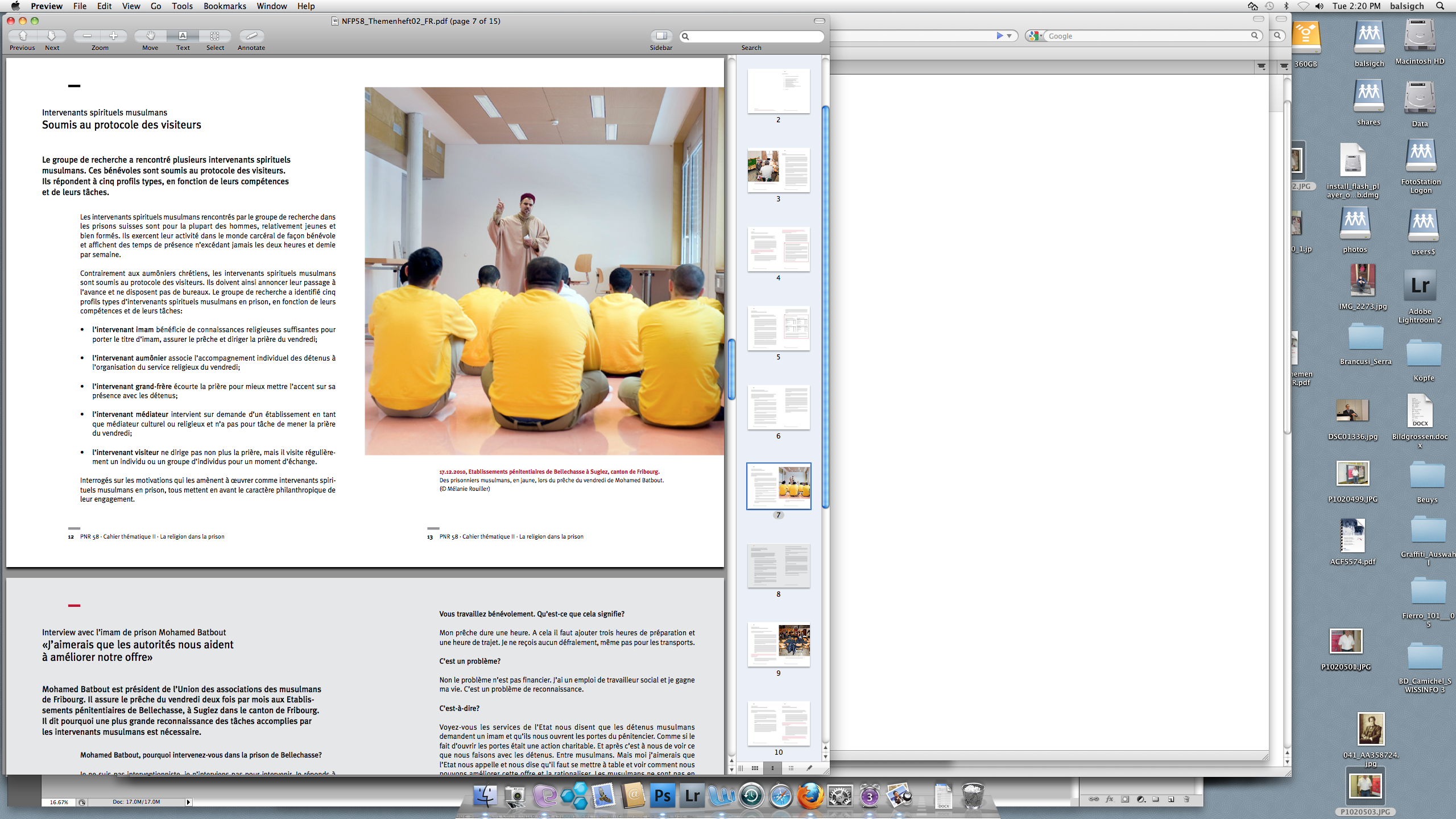This screenshot has height=819, width=1456.
Task: Select the Text selection tool
Action: [183, 36]
